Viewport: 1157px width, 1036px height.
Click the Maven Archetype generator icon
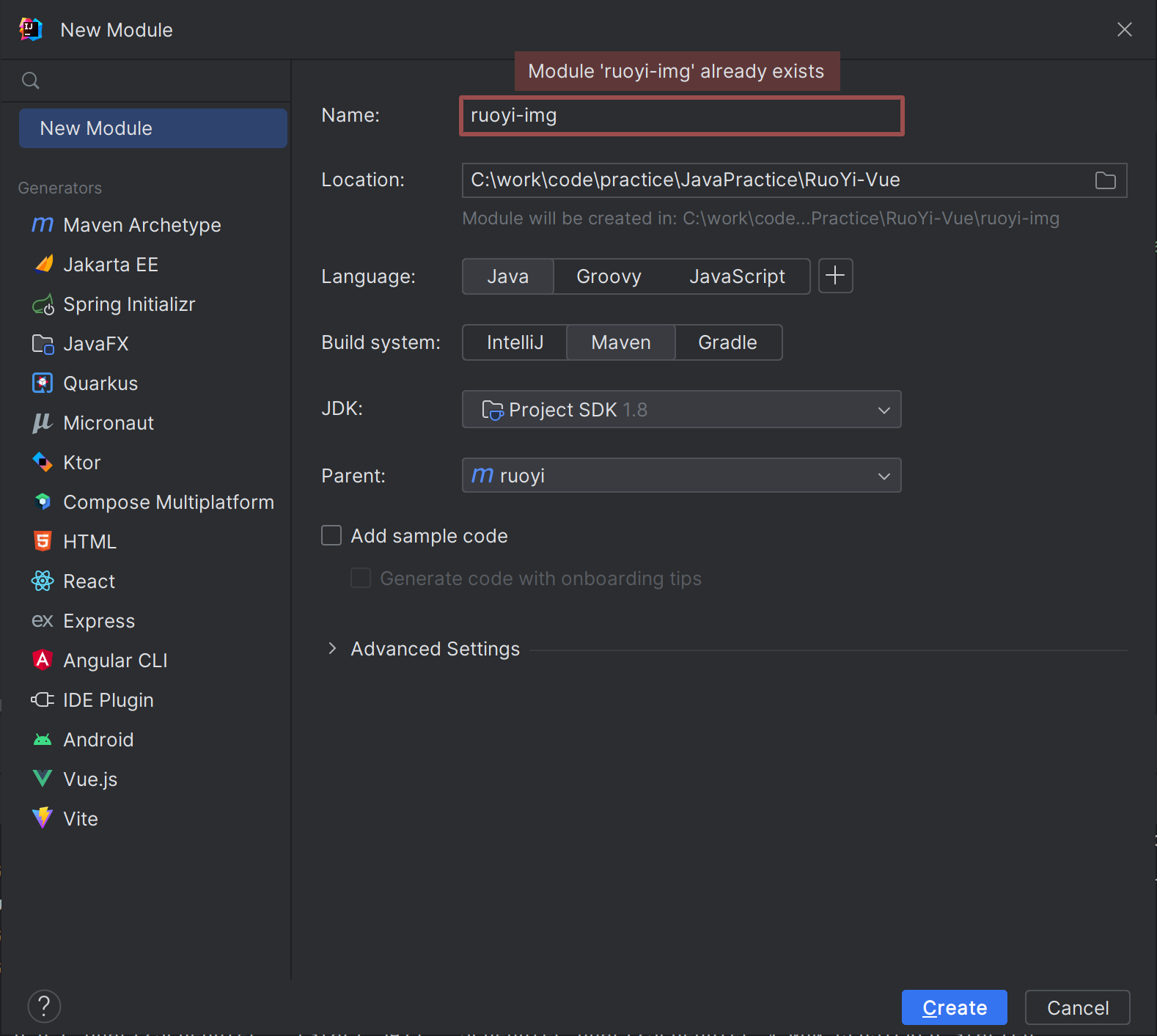[x=43, y=225]
